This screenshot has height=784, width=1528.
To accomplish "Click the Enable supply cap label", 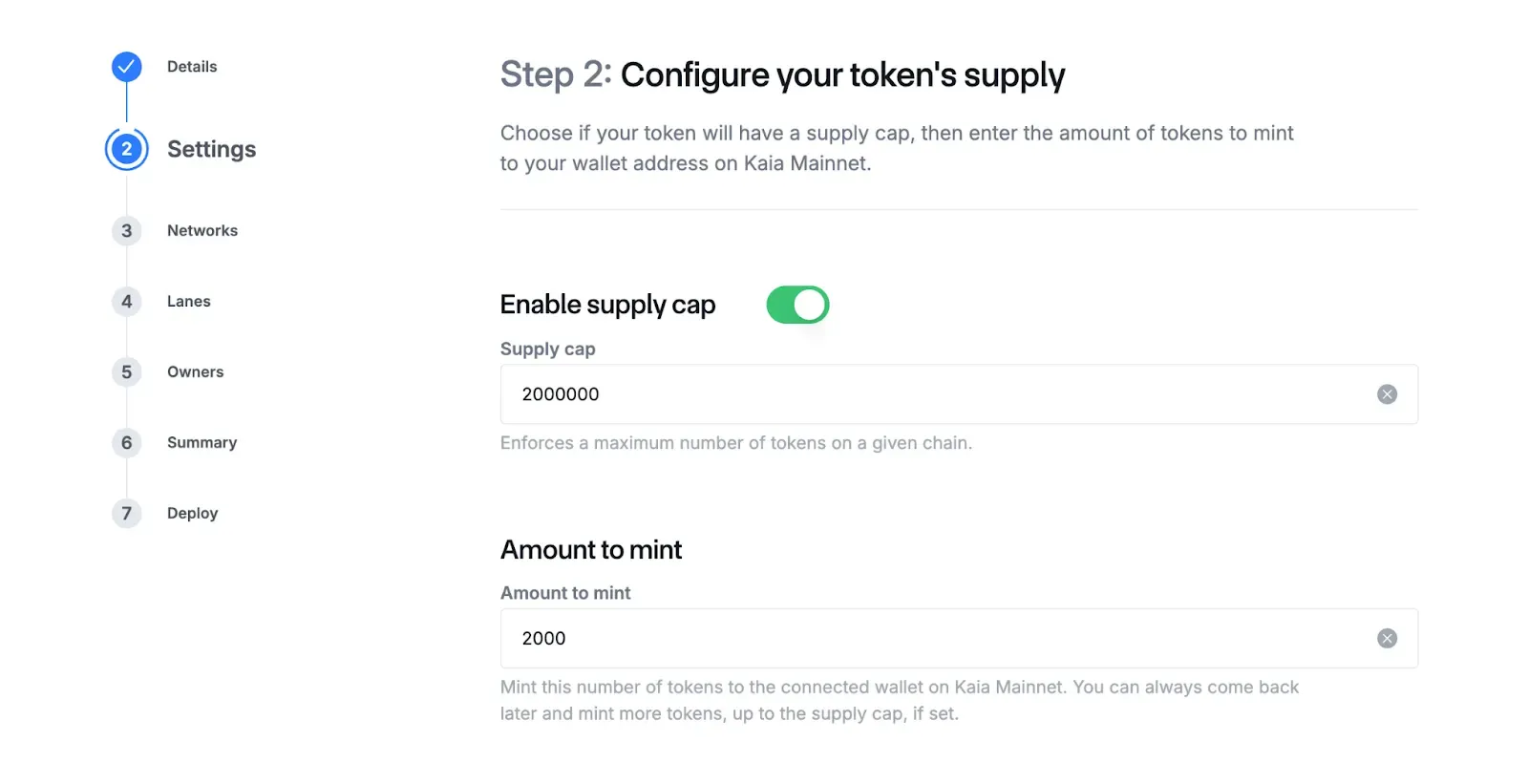I will coord(607,305).
